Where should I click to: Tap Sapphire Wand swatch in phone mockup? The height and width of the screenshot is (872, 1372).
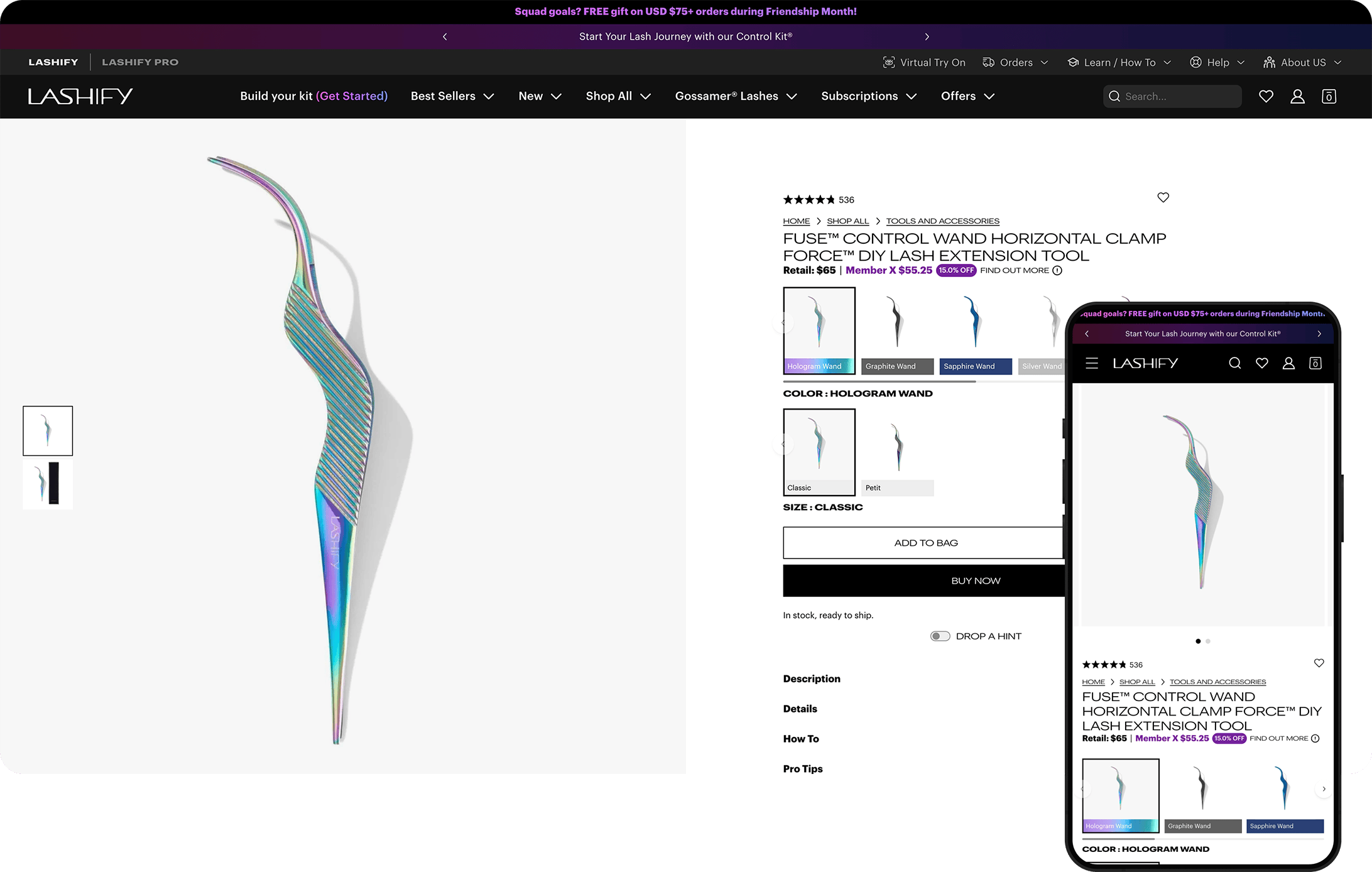tap(1285, 796)
